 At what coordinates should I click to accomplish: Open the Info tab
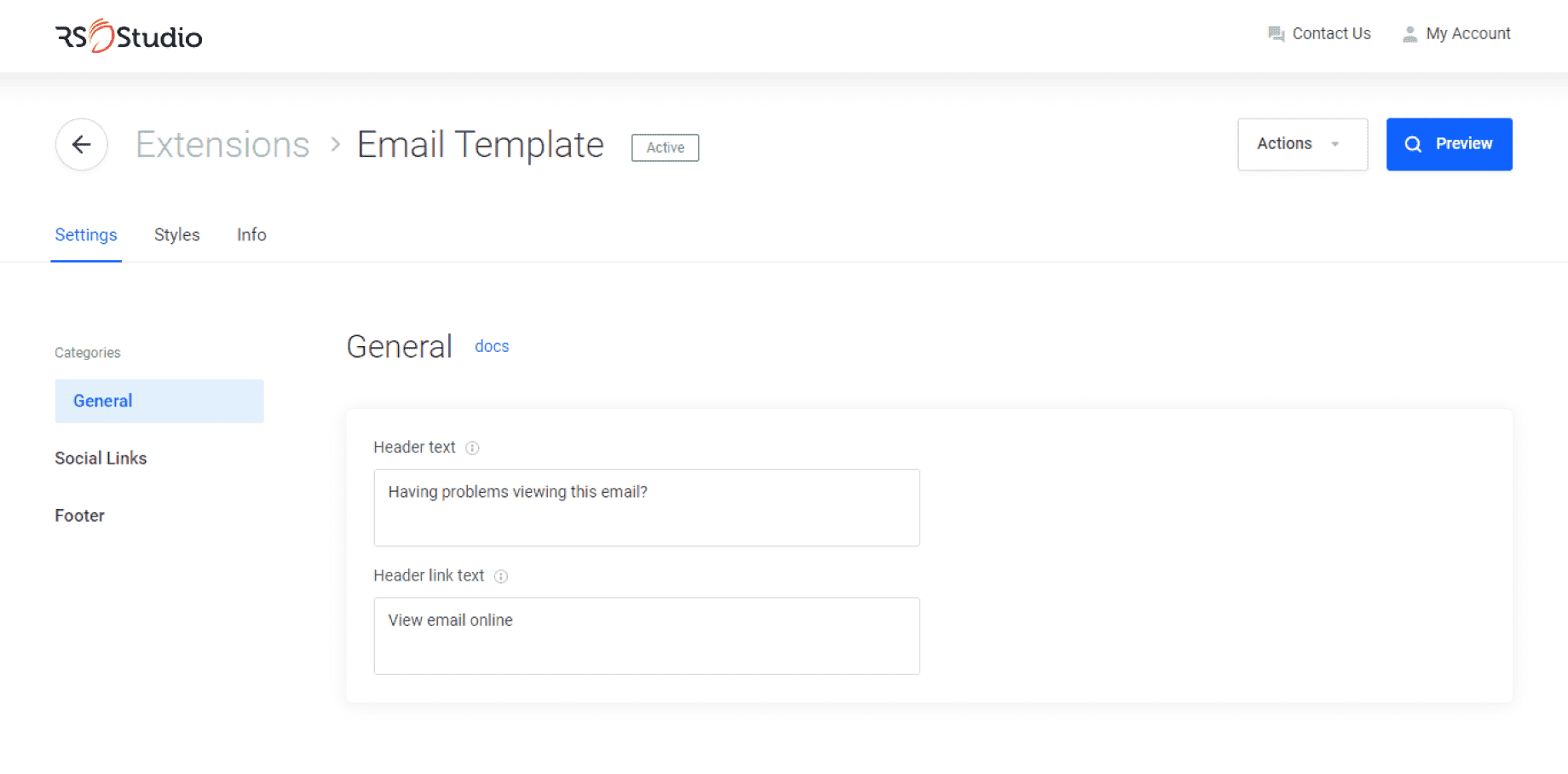(x=251, y=234)
